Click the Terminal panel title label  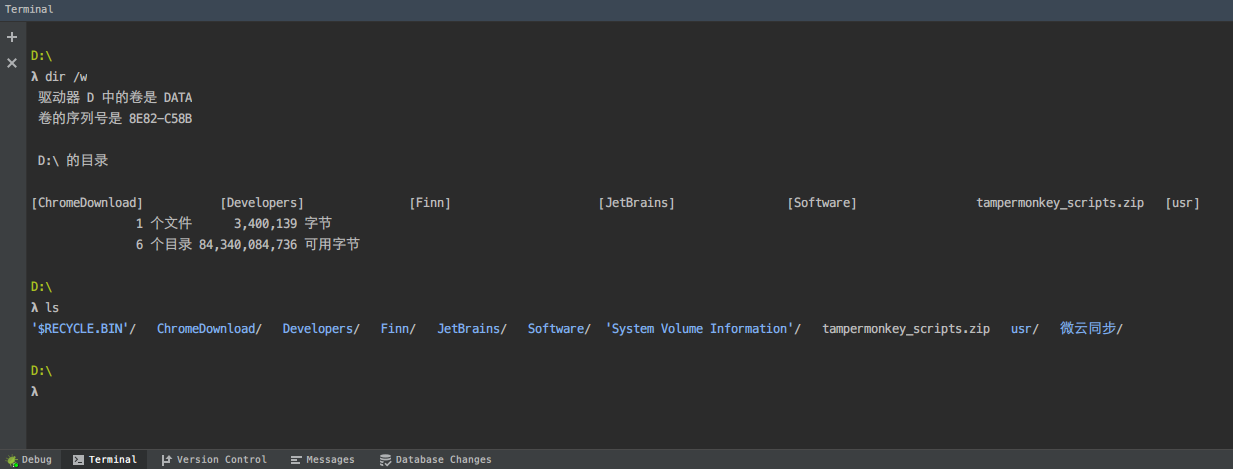coord(30,9)
